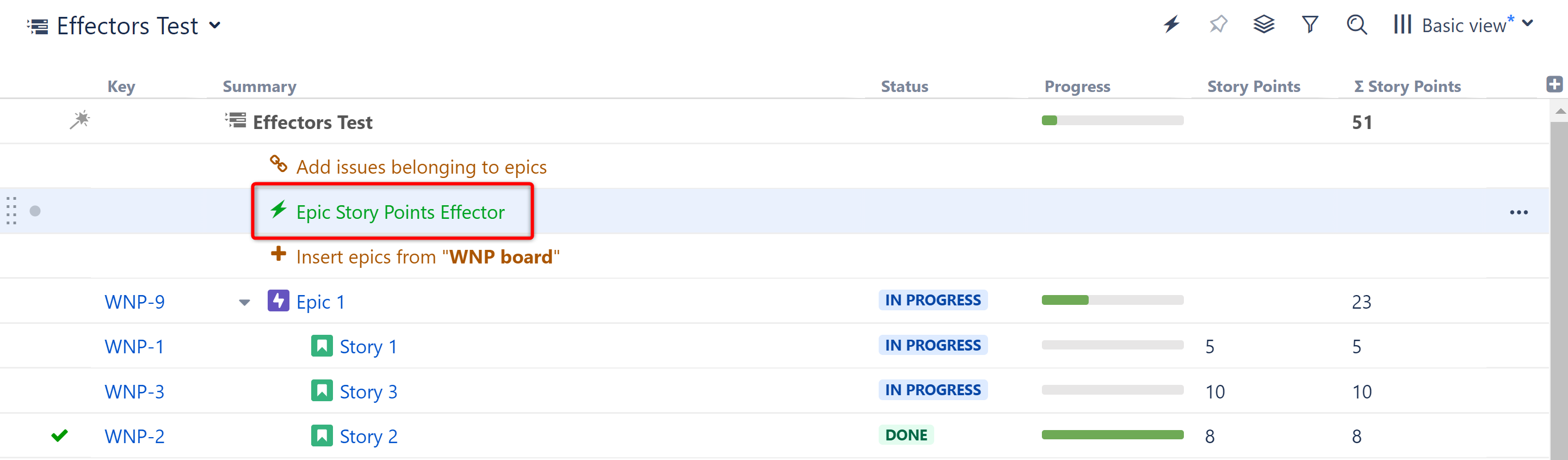
Task: Click the lightning bolt effectors icon in toolbar
Action: pos(1172,24)
